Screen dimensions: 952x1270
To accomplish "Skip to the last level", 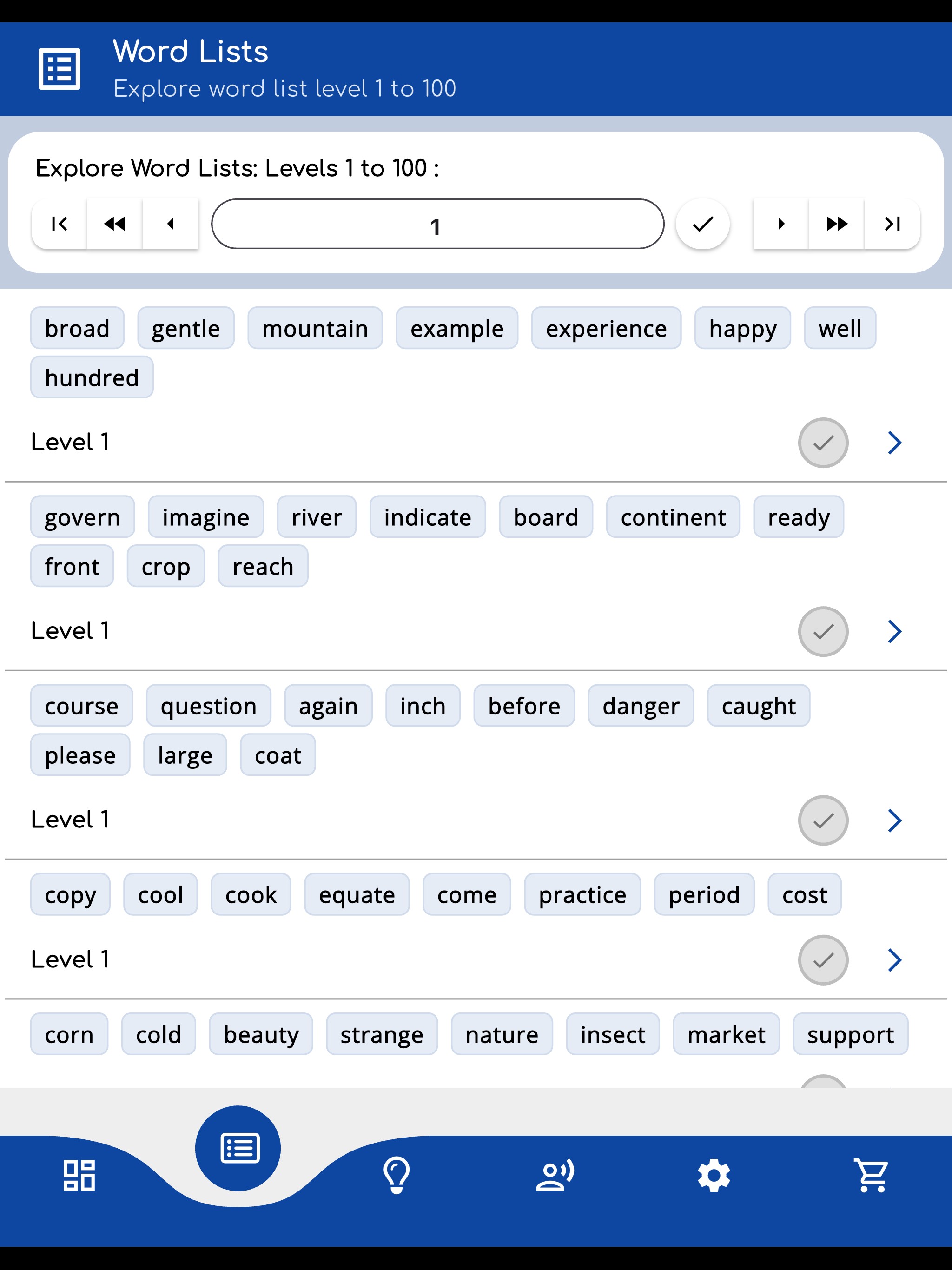I will coord(892,224).
